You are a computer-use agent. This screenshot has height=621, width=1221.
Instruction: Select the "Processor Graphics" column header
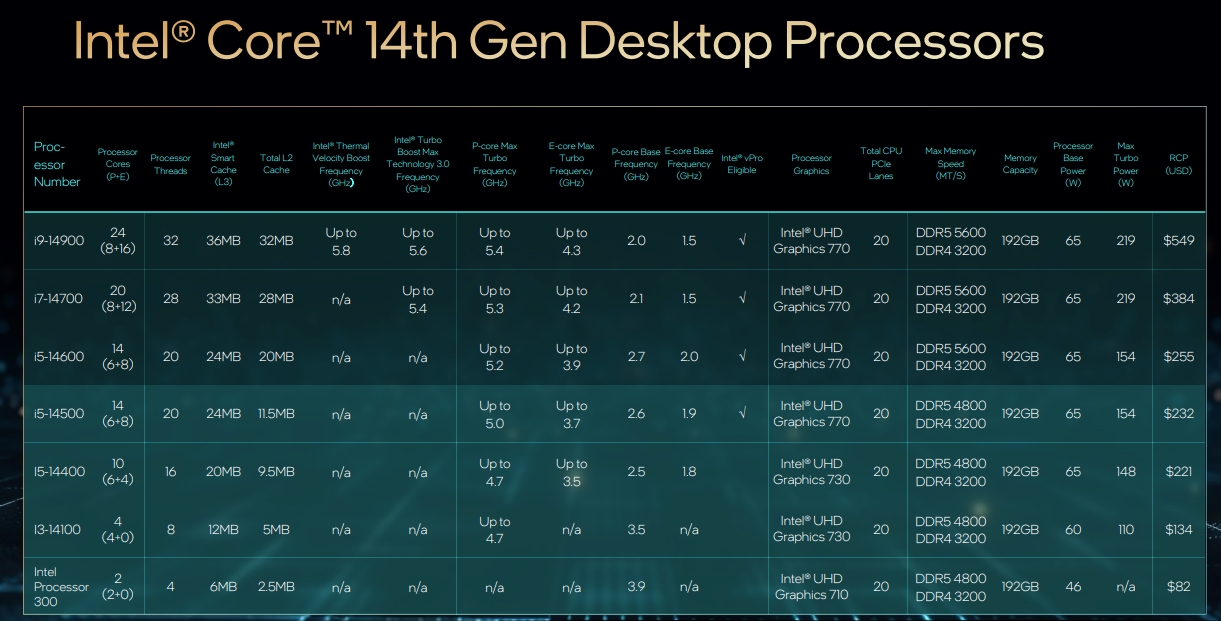coord(811,164)
